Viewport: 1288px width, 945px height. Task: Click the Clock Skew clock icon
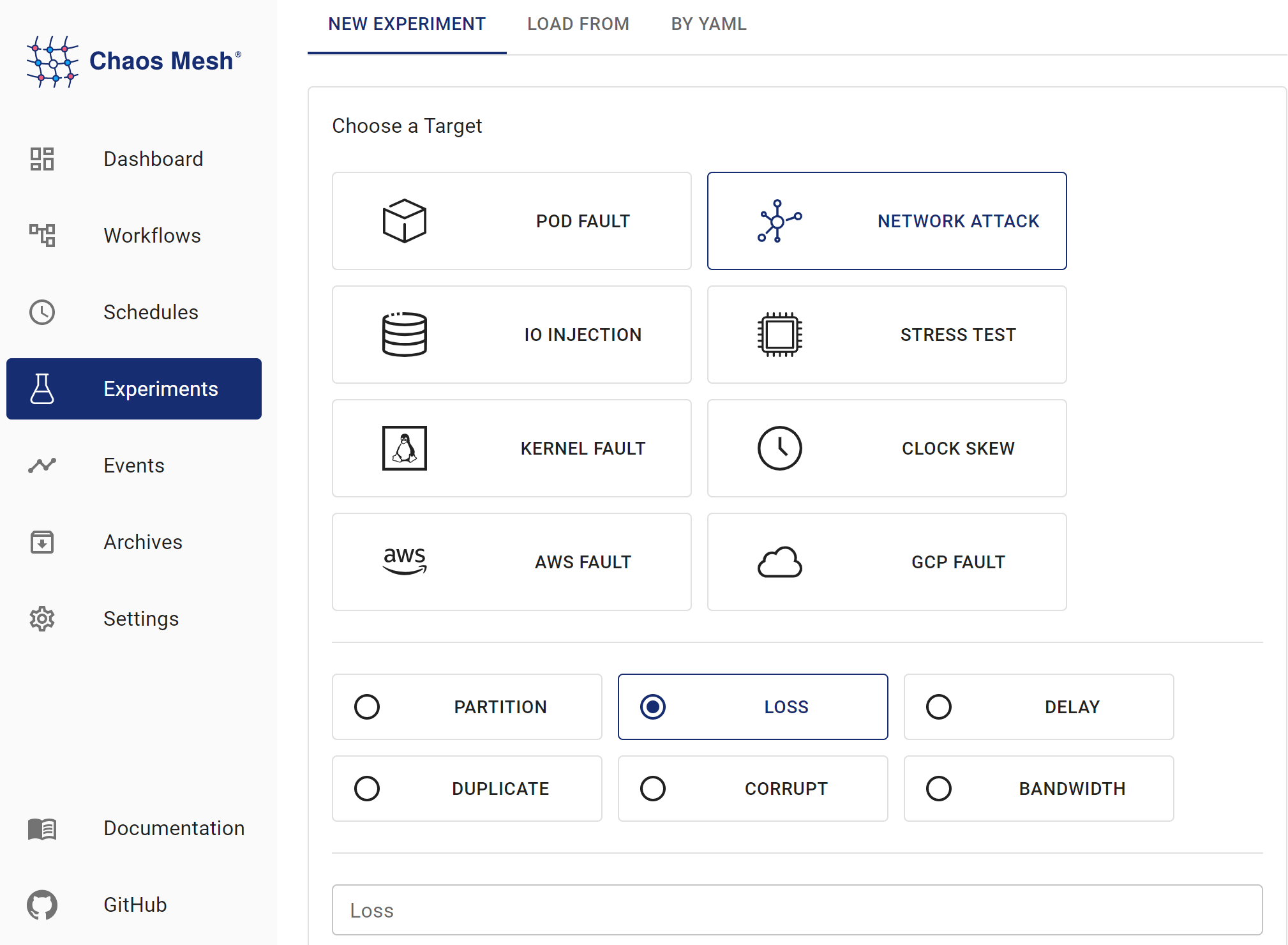(779, 448)
